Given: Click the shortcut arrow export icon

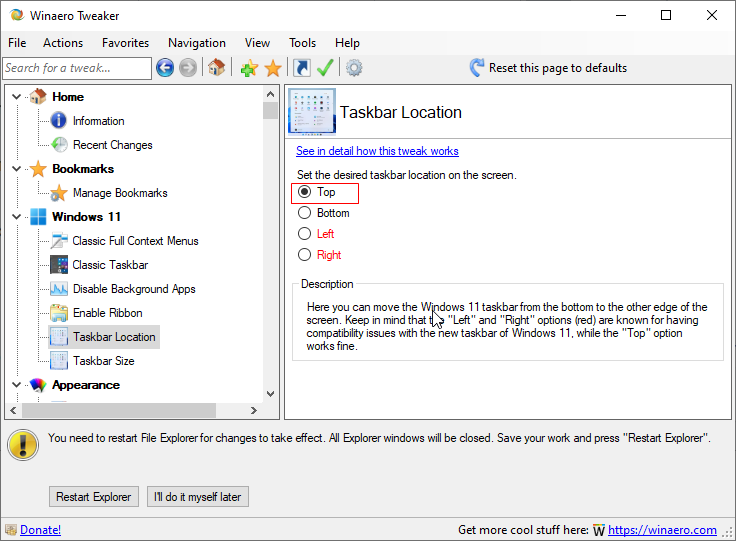Looking at the screenshot, I should [302, 68].
